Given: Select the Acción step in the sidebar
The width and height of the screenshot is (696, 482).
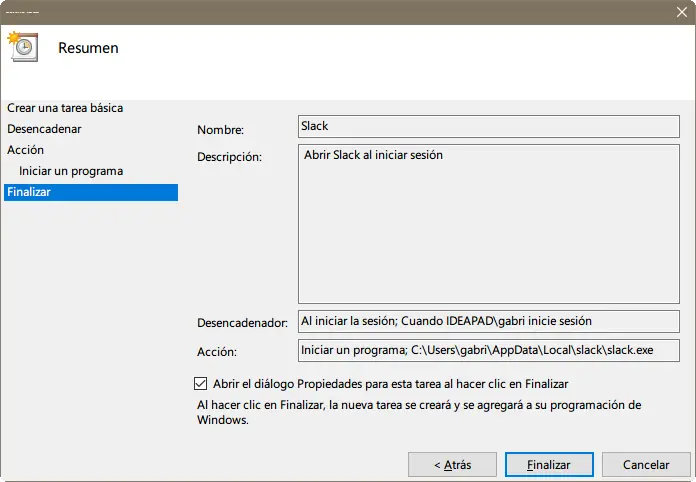Looking at the screenshot, I should pyautogui.click(x=25, y=150).
